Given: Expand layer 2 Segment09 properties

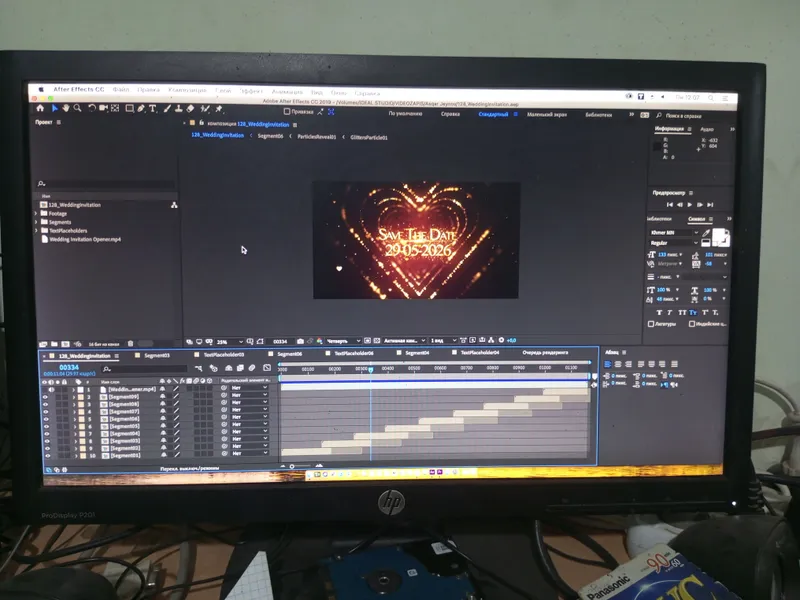Looking at the screenshot, I should coord(74,397).
